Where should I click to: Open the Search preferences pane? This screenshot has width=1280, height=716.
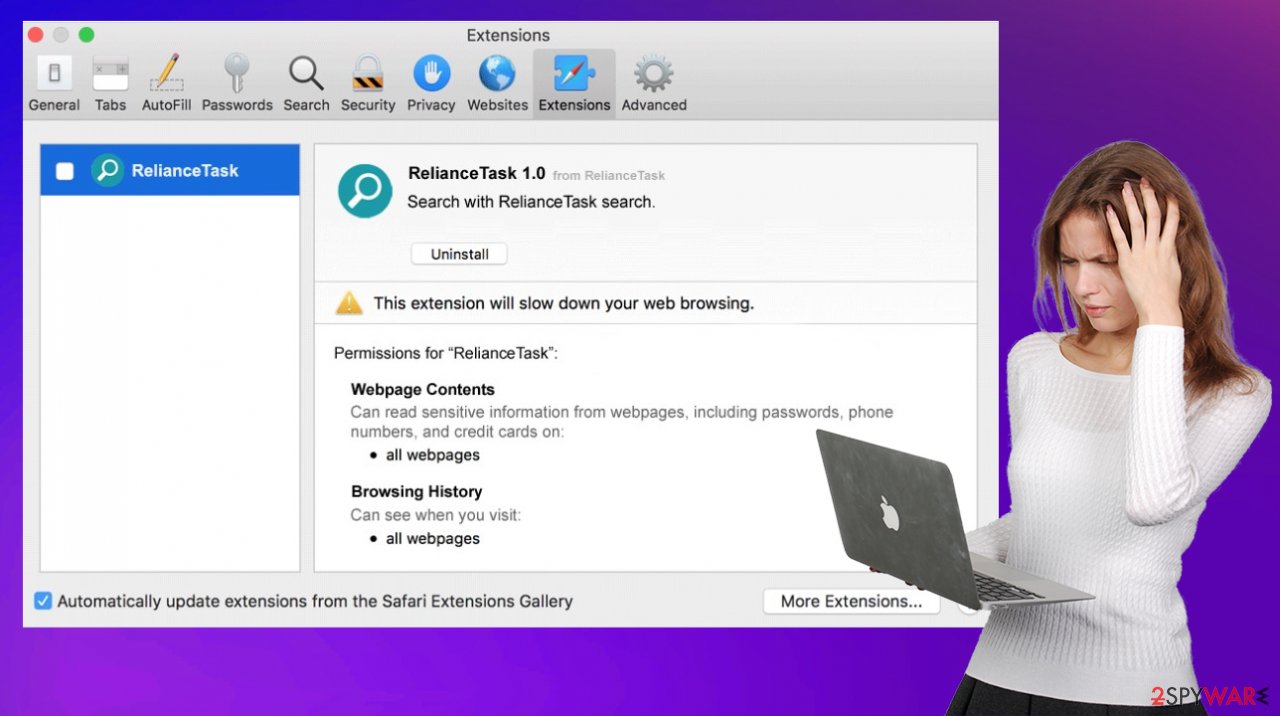point(306,85)
